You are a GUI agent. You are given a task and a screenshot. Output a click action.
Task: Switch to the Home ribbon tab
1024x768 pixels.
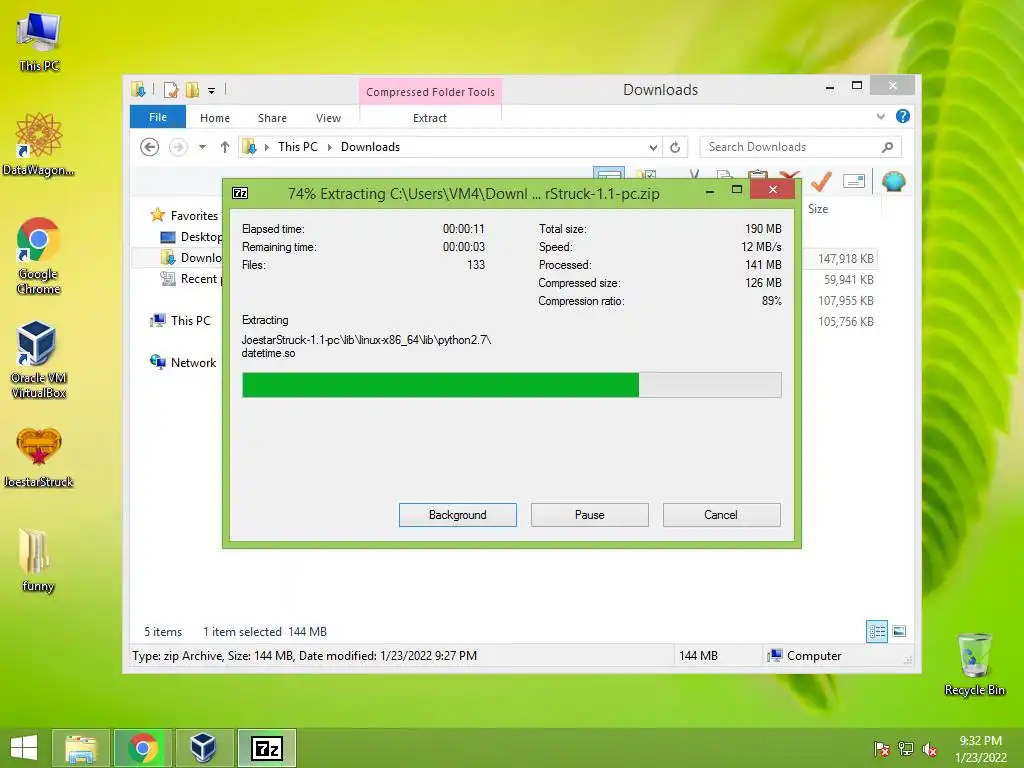click(x=215, y=118)
